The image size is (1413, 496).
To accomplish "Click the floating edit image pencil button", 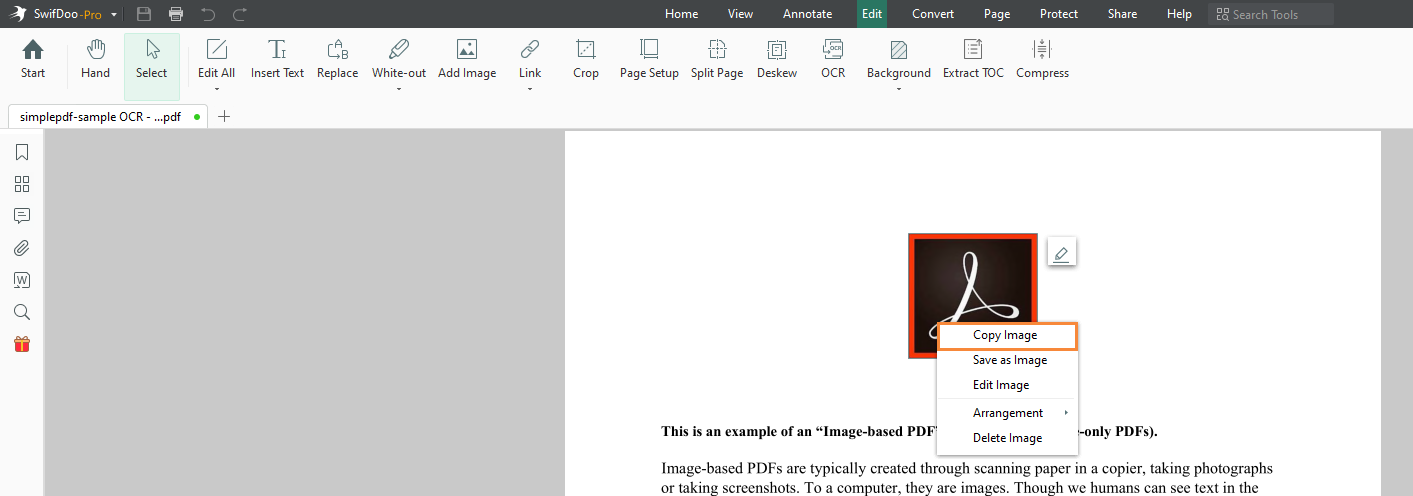I will [1062, 253].
